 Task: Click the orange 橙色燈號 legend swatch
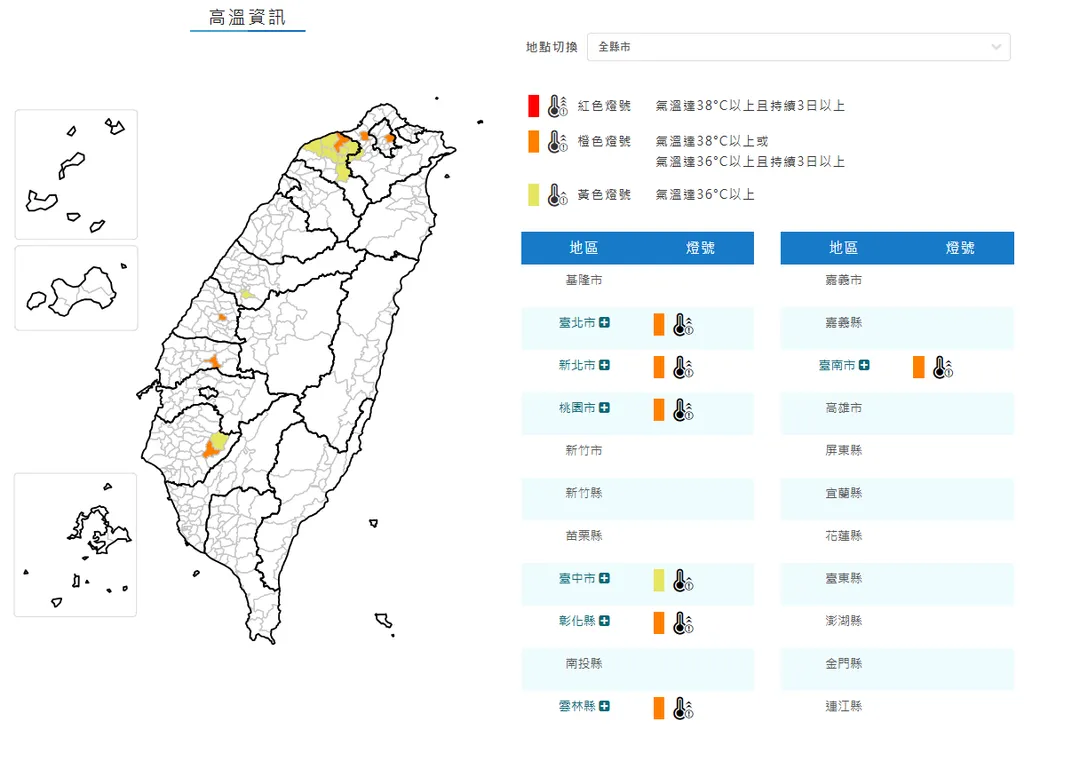[534, 142]
